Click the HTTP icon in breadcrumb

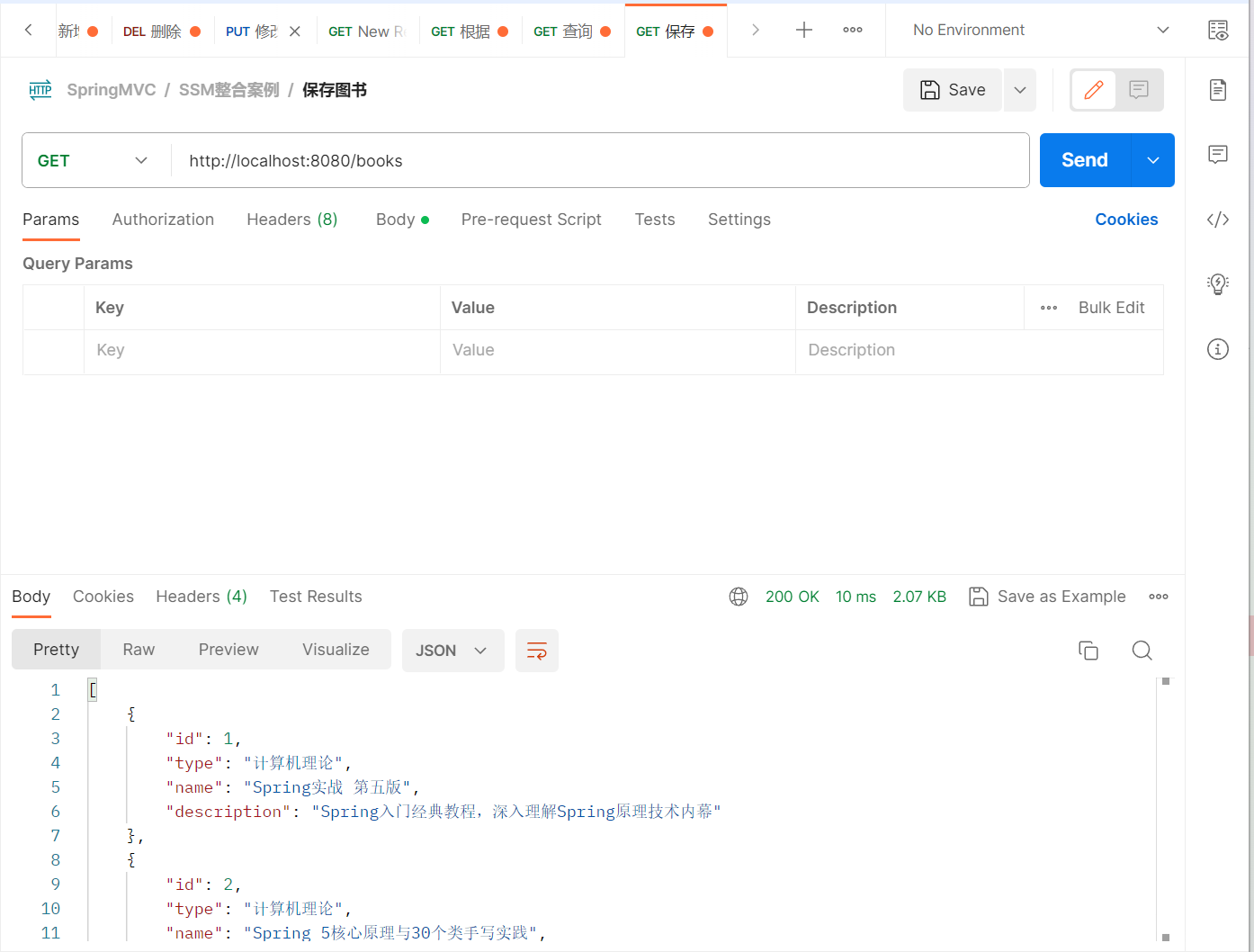point(40,90)
